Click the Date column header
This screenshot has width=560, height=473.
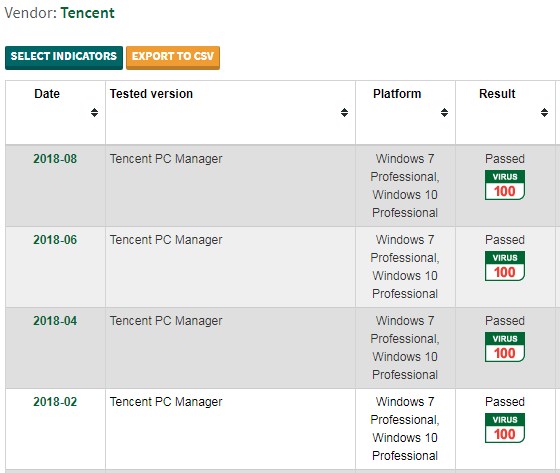pyautogui.click(x=47, y=94)
